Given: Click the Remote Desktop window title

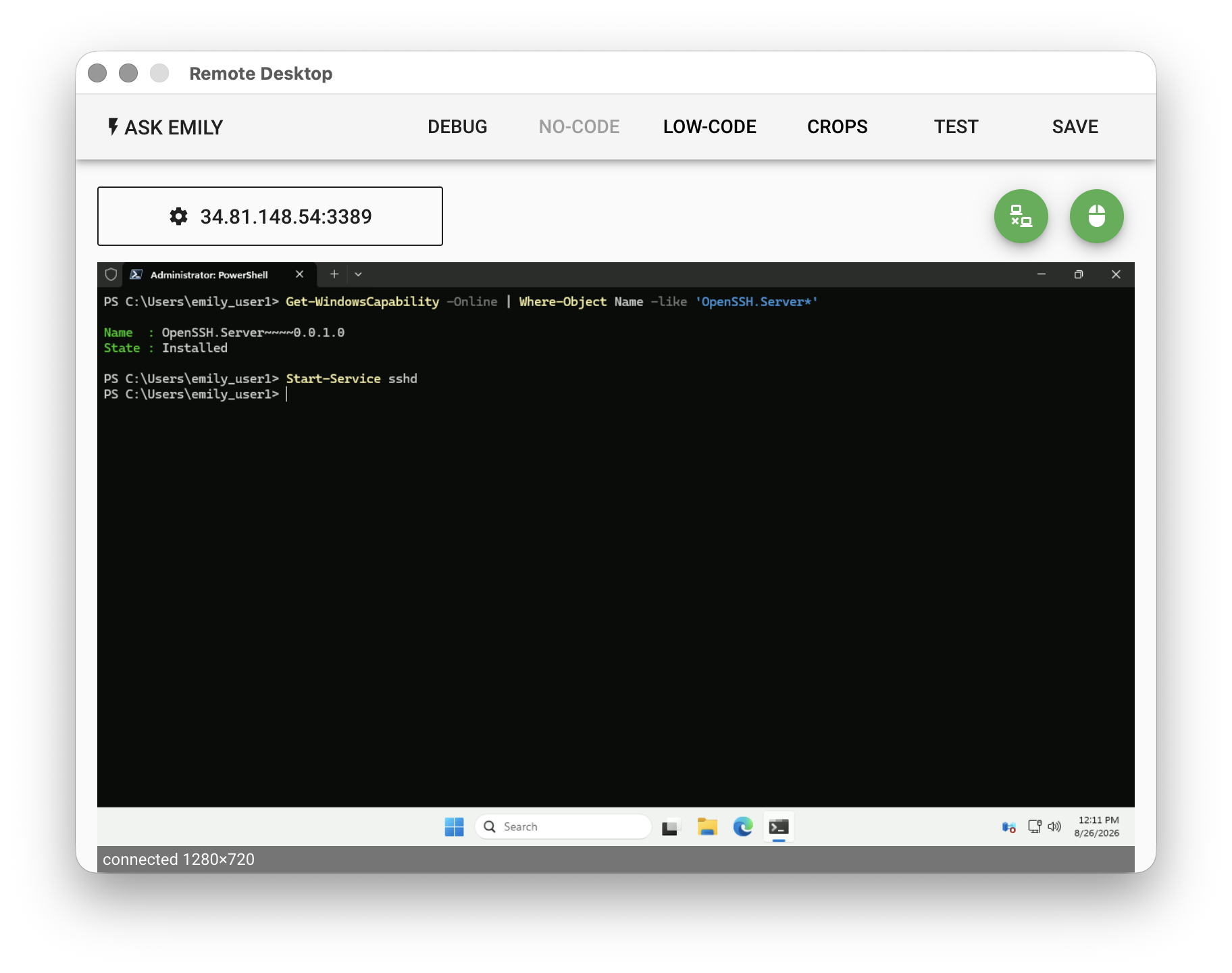Looking at the screenshot, I should point(261,73).
